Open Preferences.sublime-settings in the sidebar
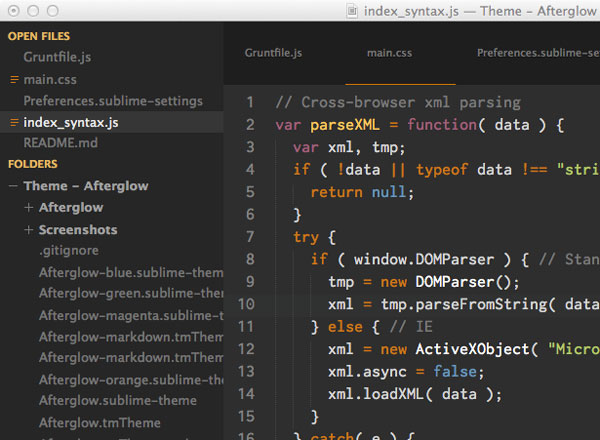Viewport: 600px width, 440px height. (x=113, y=101)
